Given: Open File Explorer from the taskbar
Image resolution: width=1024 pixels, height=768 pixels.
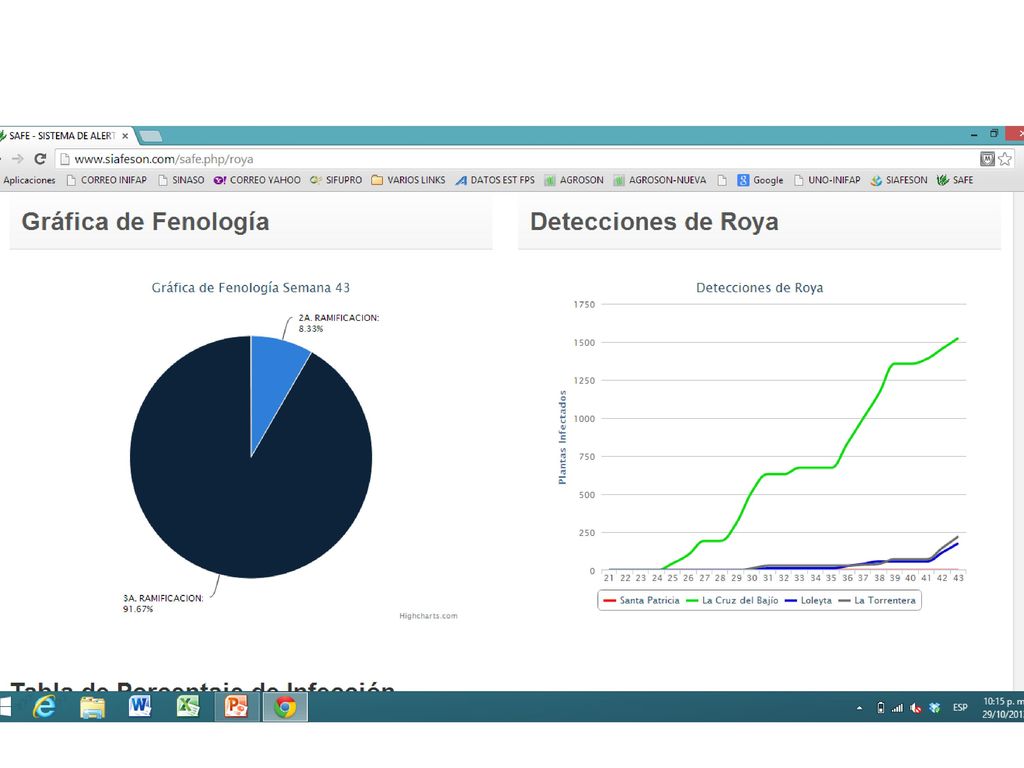Looking at the screenshot, I should click(92, 707).
